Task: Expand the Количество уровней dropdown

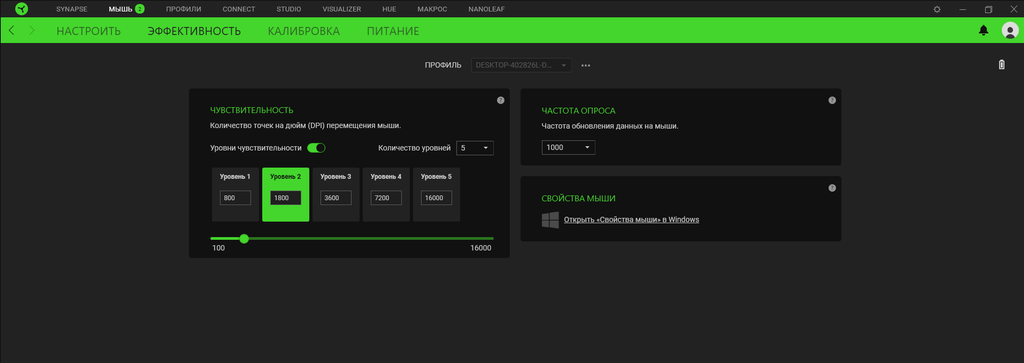Action: pyautogui.click(x=475, y=148)
